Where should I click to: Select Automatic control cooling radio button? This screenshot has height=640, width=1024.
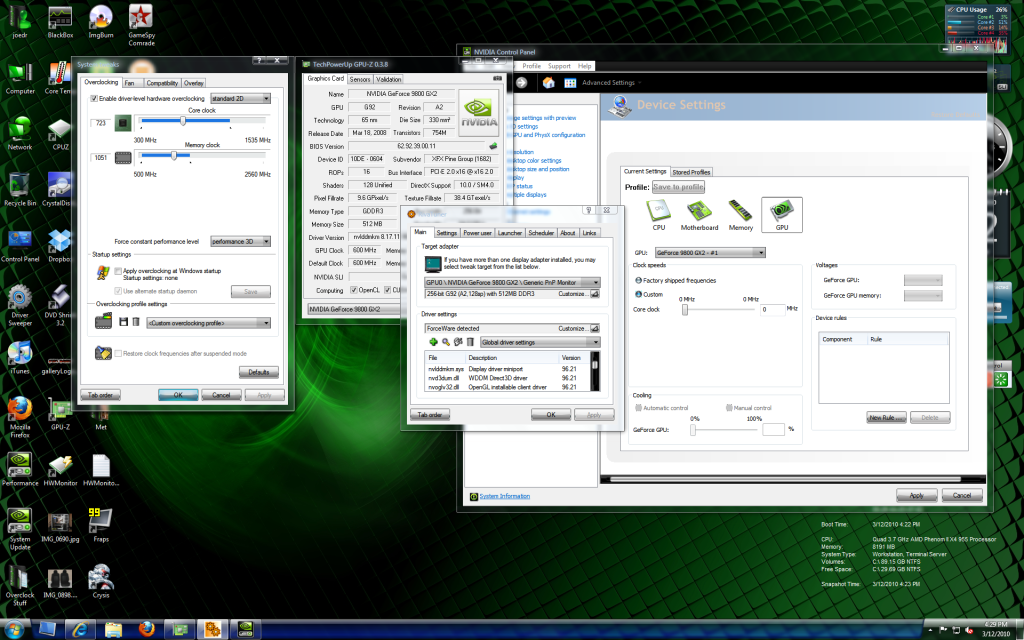pyautogui.click(x=638, y=408)
